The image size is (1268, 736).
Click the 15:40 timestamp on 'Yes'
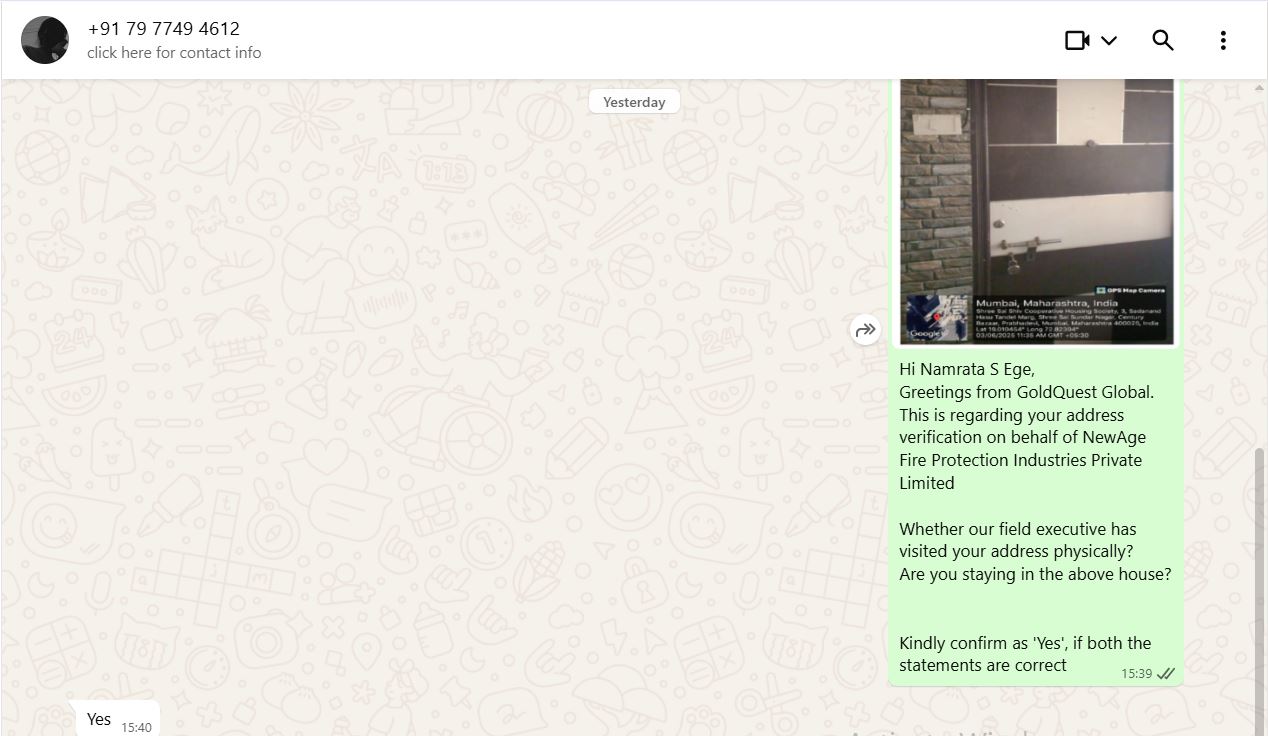(x=136, y=727)
